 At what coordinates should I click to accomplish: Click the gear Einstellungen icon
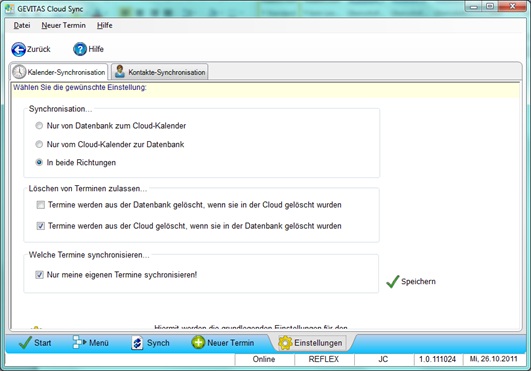point(285,343)
